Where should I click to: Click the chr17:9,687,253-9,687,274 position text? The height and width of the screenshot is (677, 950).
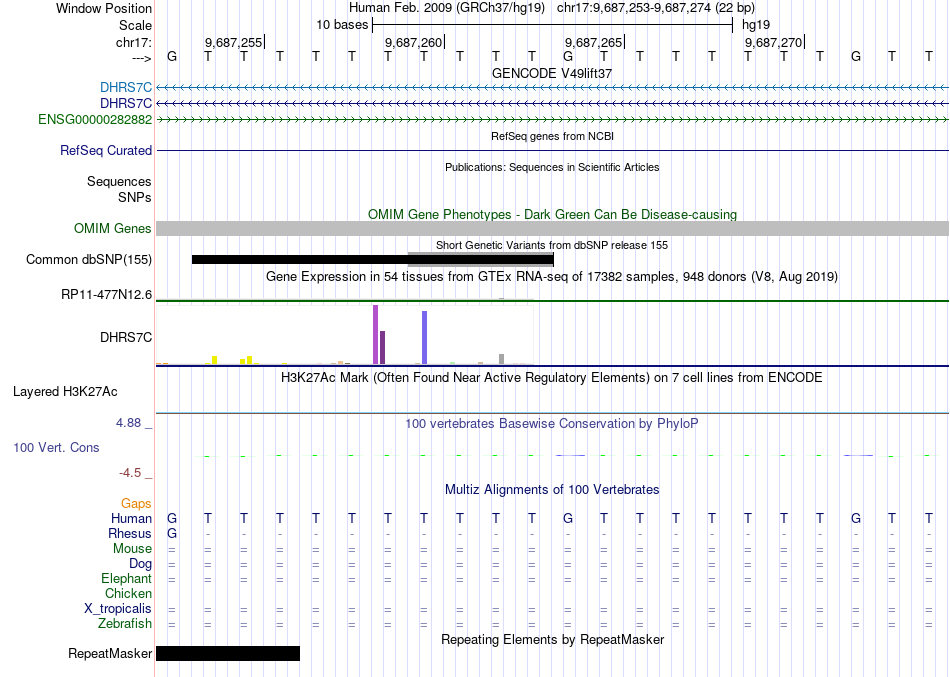pos(656,8)
